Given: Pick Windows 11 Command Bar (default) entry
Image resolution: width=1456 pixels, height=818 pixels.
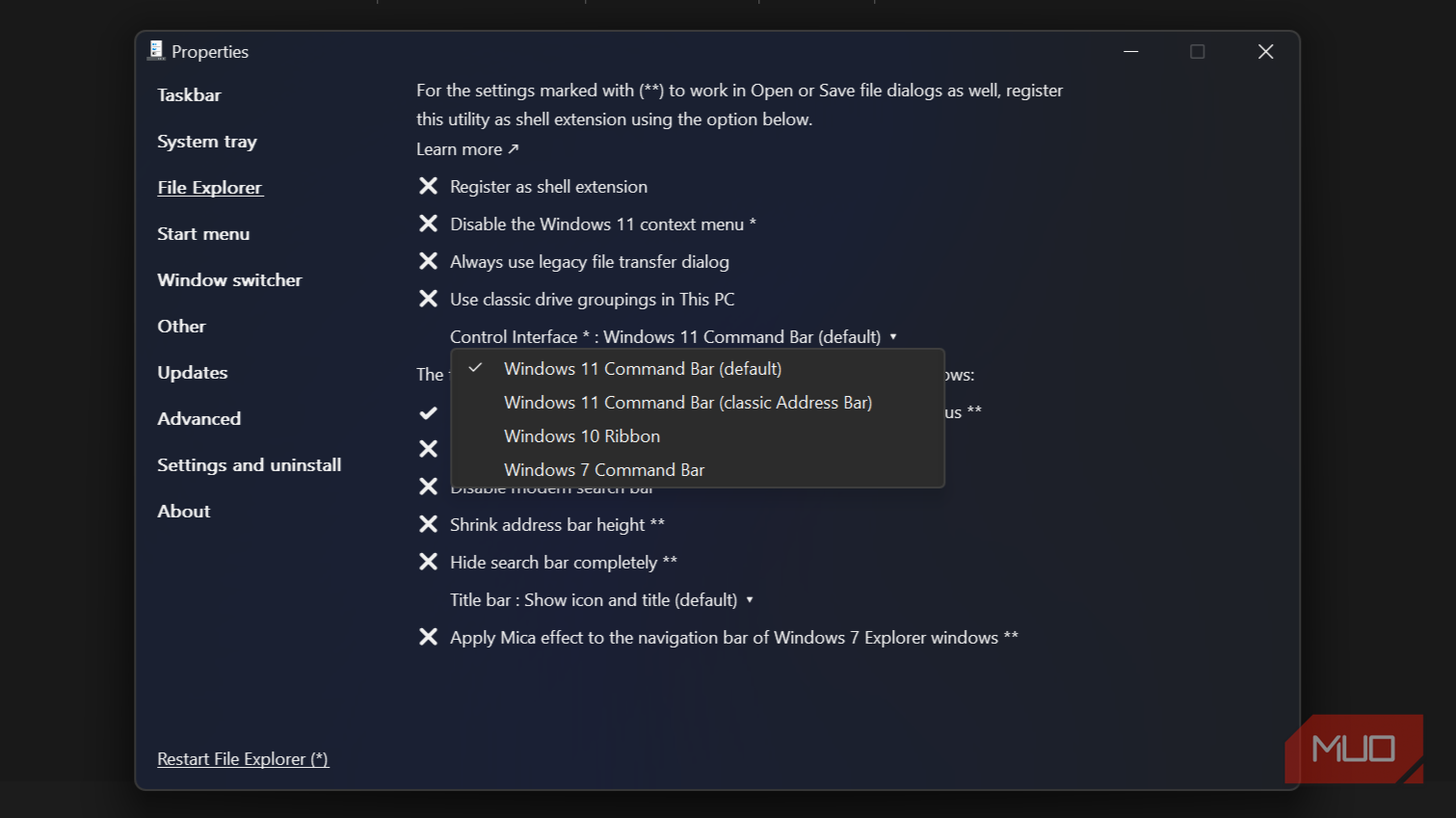Looking at the screenshot, I should tap(642, 369).
